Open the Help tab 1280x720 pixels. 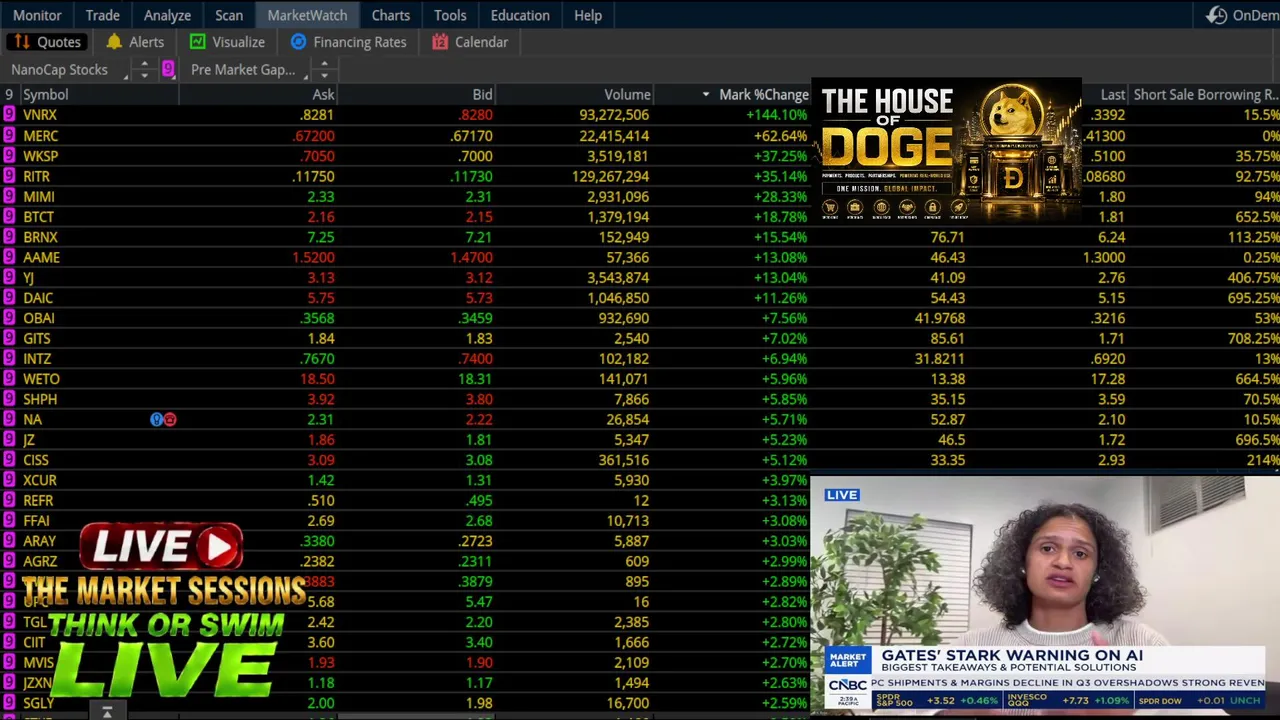pyautogui.click(x=588, y=15)
